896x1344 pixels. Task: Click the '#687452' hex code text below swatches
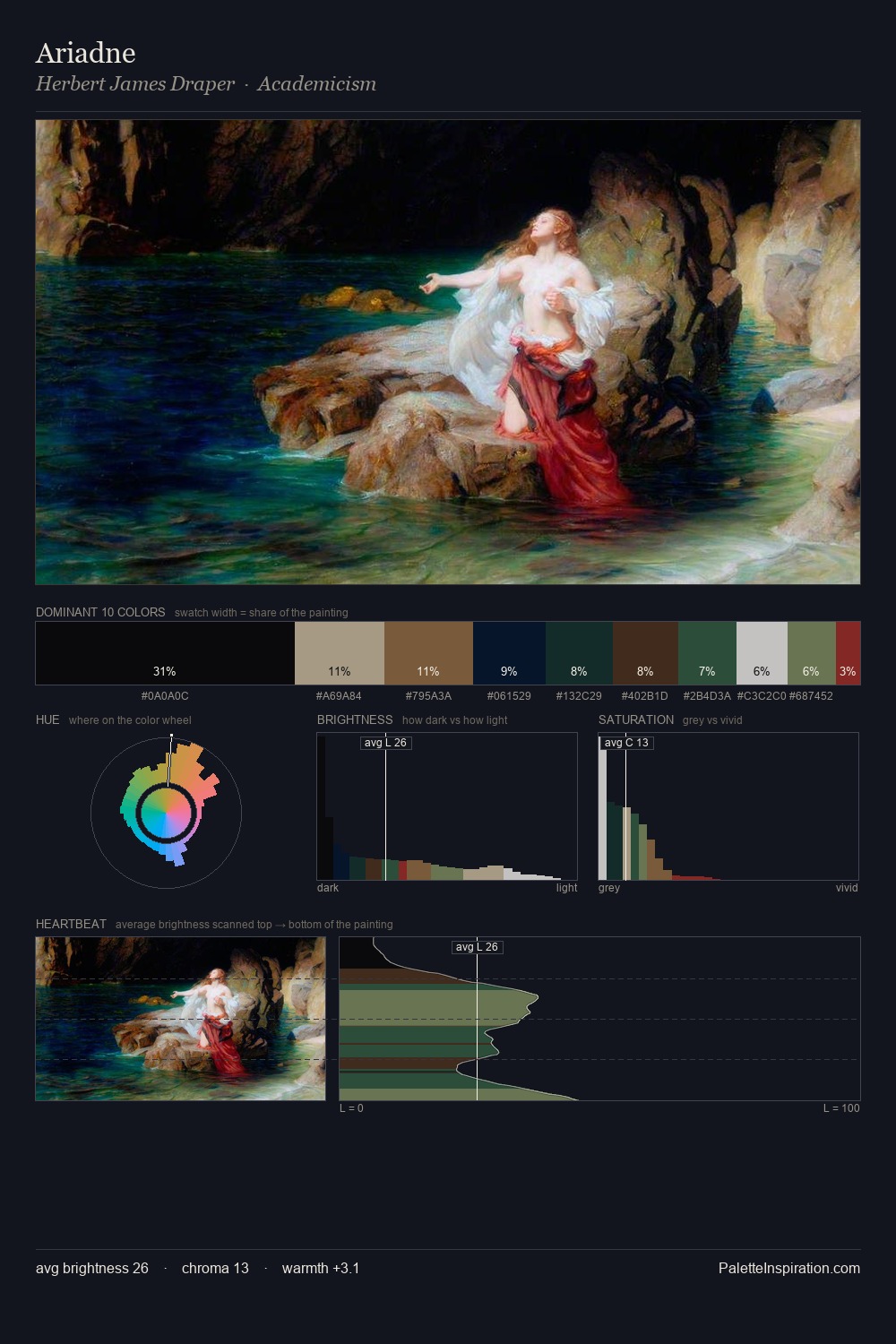[x=811, y=696]
